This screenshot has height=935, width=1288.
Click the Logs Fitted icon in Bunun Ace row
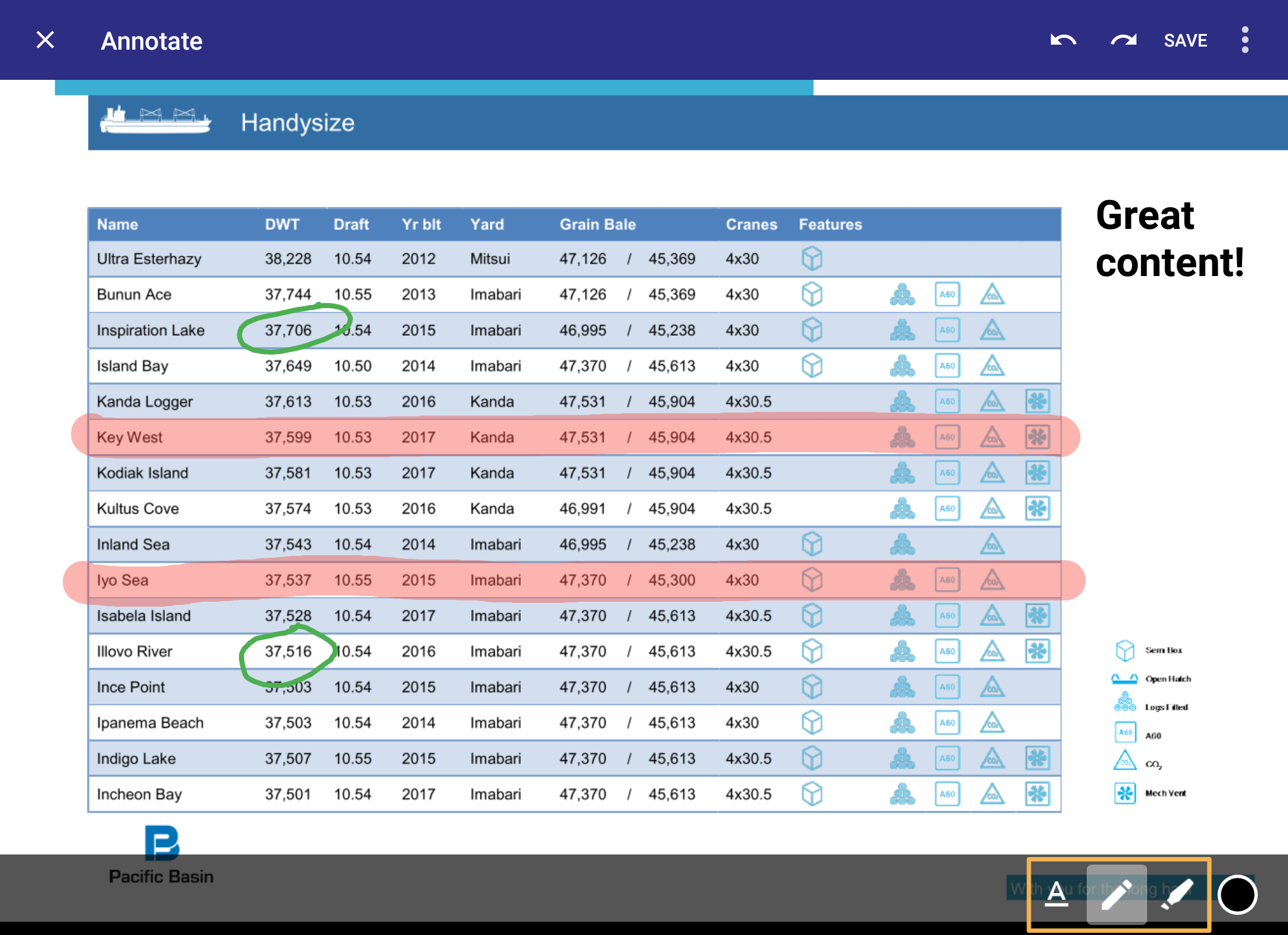point(902,294)
